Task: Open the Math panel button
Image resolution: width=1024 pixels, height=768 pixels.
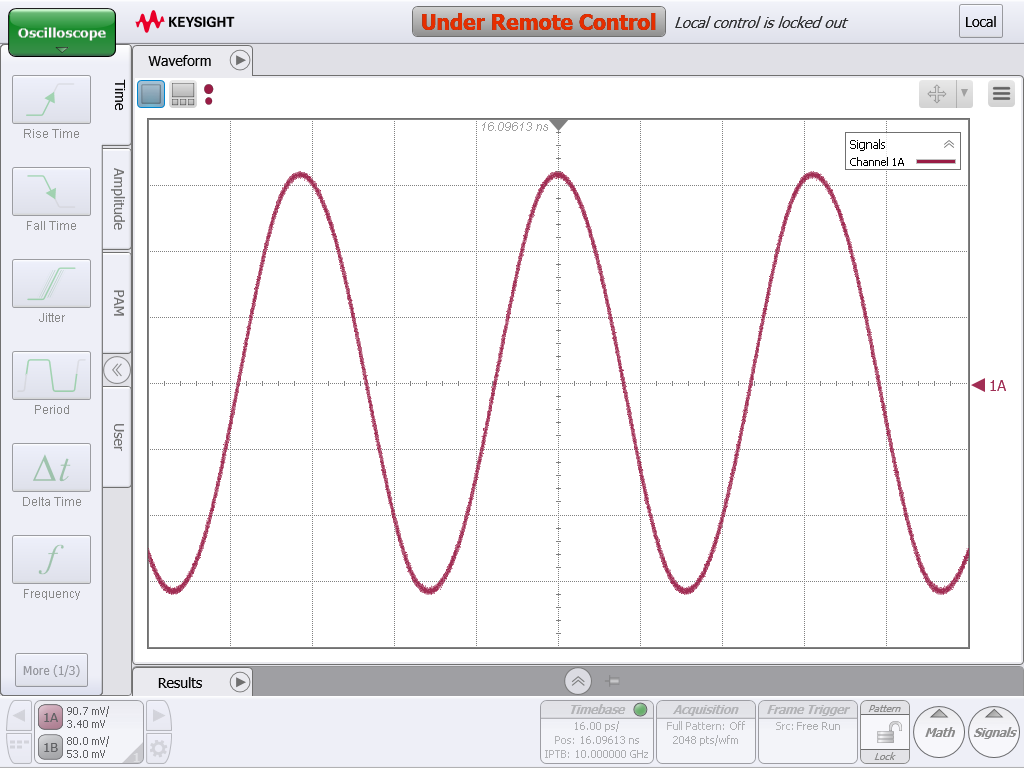Action: pyautogui.click(x=939, y=732)
